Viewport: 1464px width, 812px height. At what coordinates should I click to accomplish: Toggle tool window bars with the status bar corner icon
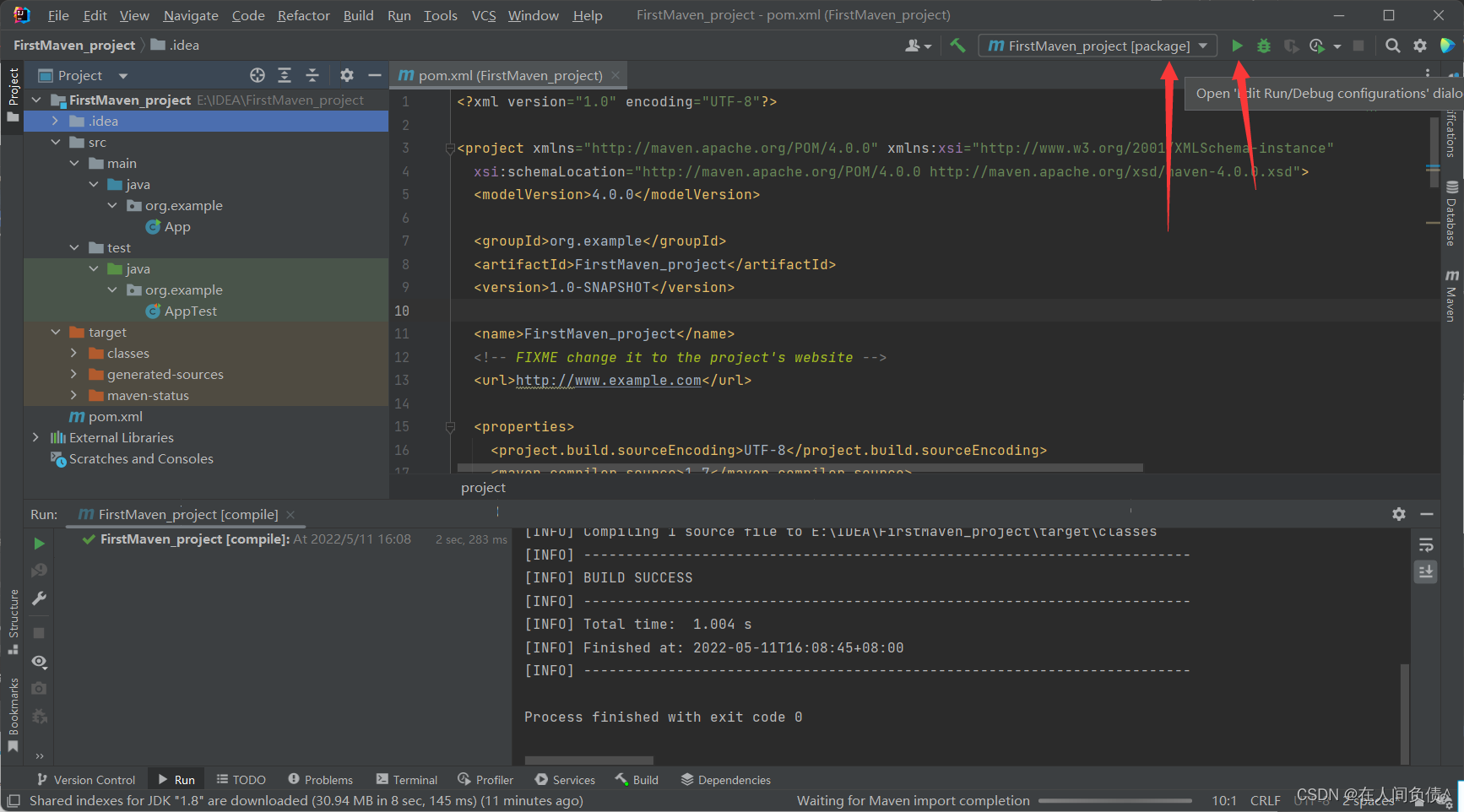click(14, 800)
